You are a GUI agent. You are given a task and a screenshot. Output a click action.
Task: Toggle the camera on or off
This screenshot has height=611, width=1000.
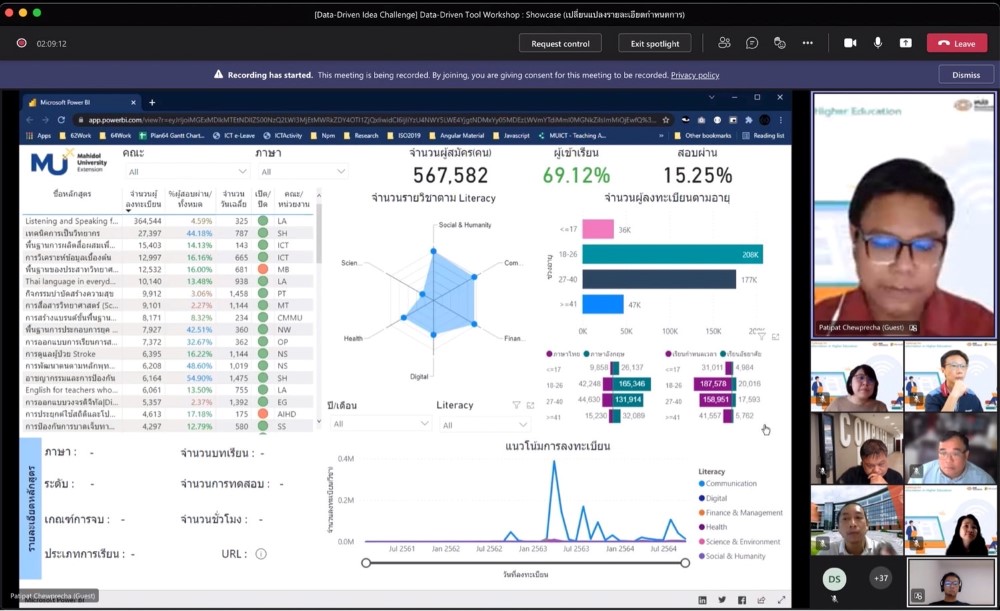tap(850, 43)
